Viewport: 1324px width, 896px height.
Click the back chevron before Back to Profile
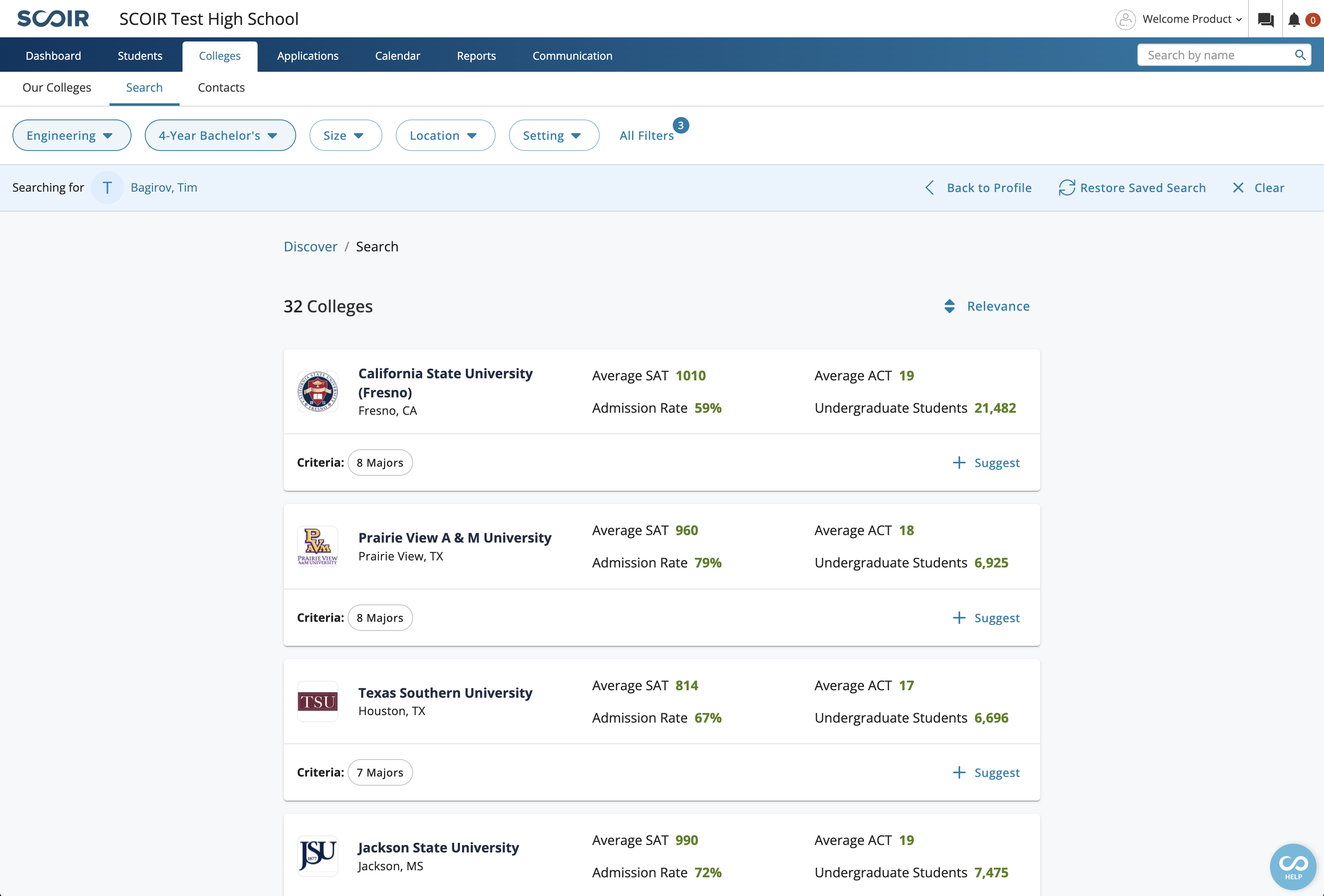tap(929, 187)
